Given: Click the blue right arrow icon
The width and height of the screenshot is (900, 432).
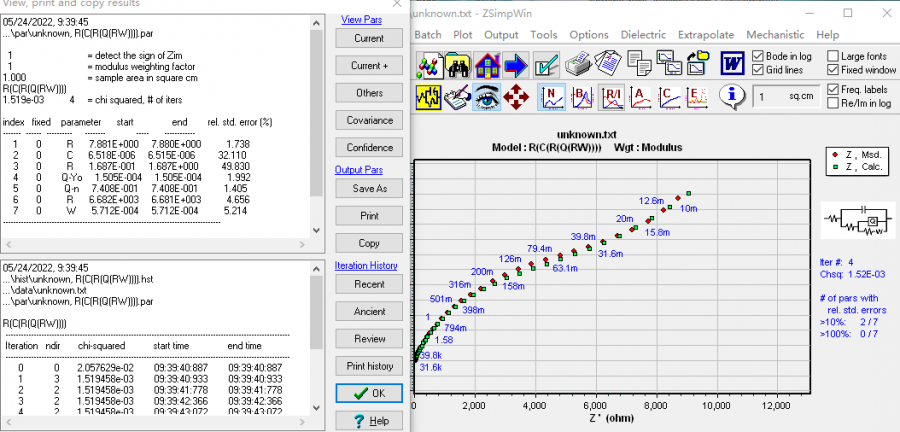Looking at the screenshot, I should [516, 65].
